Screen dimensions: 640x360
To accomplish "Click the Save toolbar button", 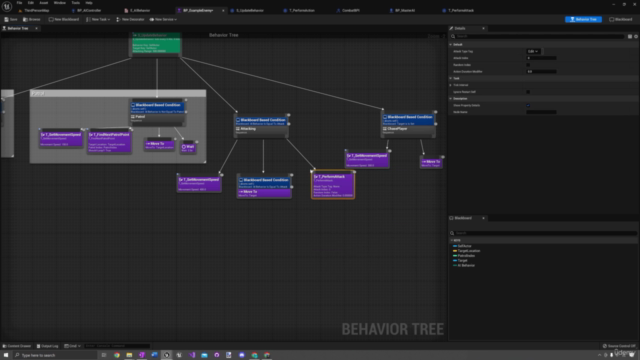I will [11, 19].
